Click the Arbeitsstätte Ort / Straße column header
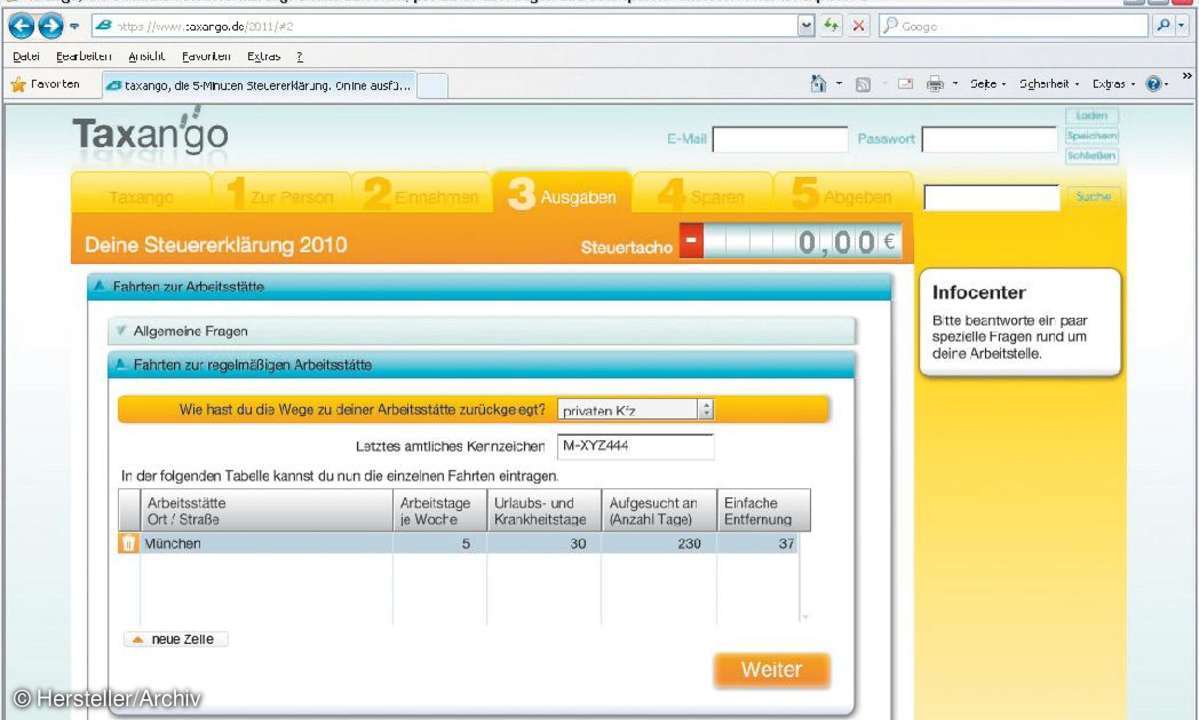1199x720 pixels. tap(266, 511)
